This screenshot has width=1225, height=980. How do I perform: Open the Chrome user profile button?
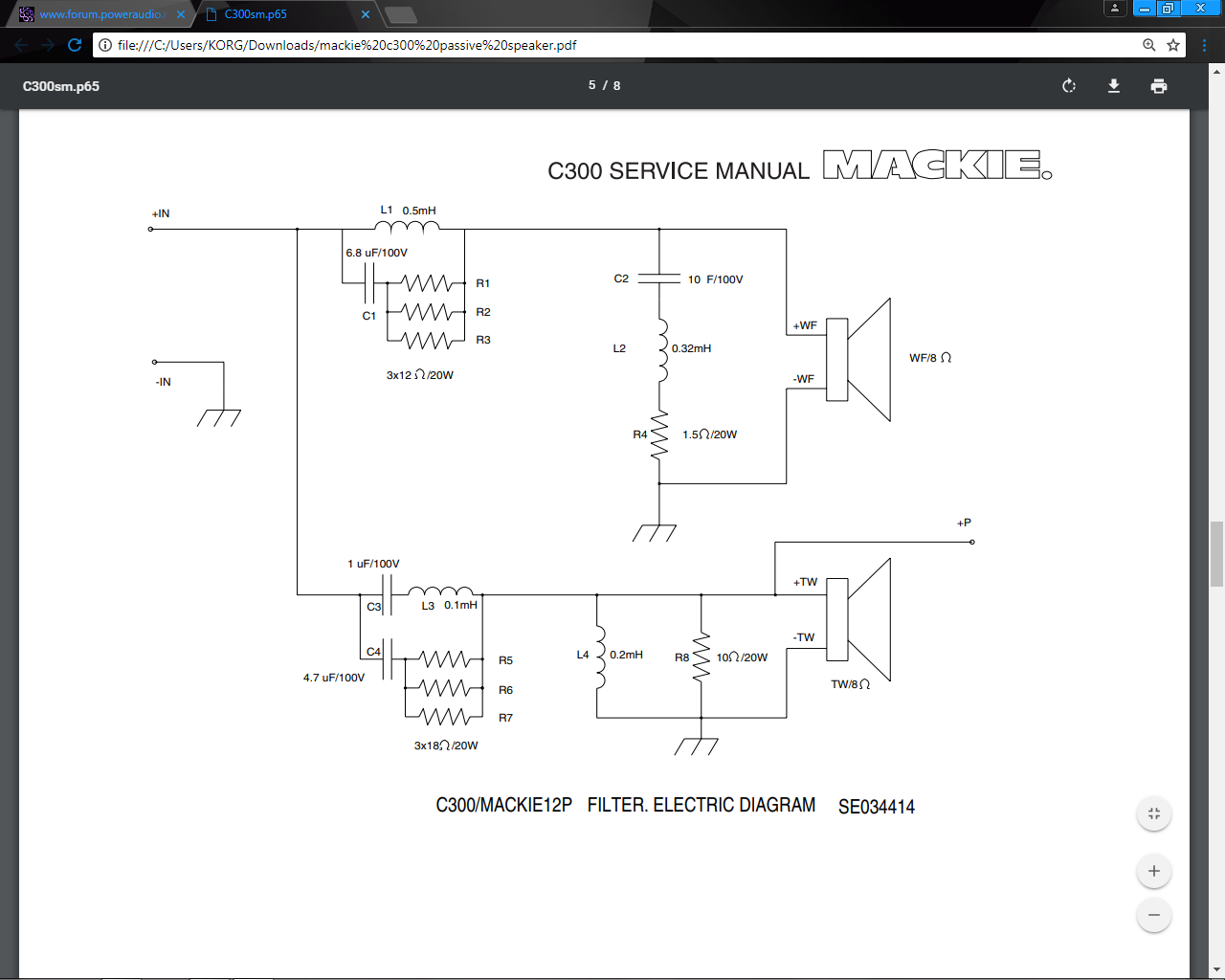click(x=1115, y=9)
